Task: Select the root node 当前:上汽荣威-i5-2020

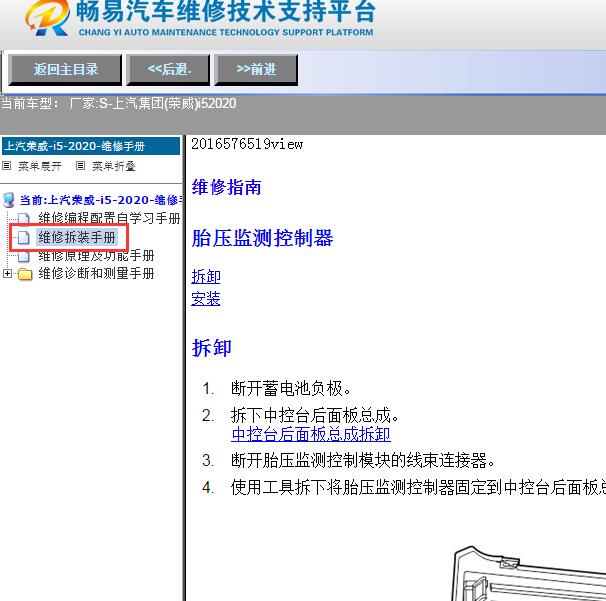Action: pyautogui.click(x=100, y=200)
